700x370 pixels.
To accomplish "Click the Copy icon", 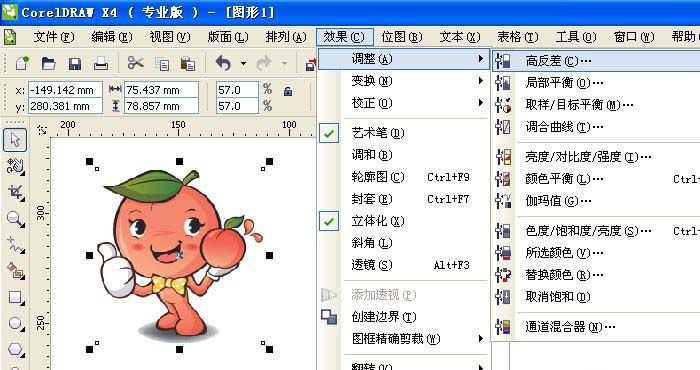I will tap(162, 64).
